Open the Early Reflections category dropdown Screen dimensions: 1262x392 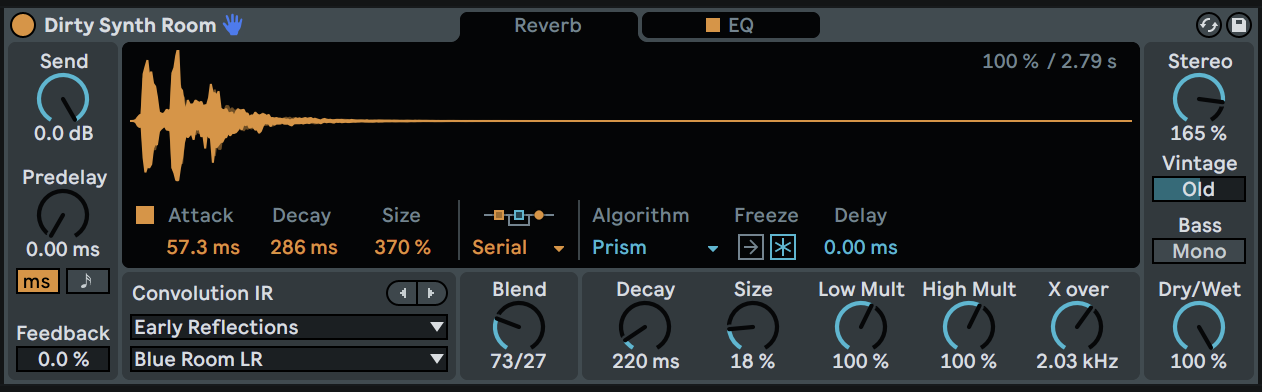tap(289, 327)
